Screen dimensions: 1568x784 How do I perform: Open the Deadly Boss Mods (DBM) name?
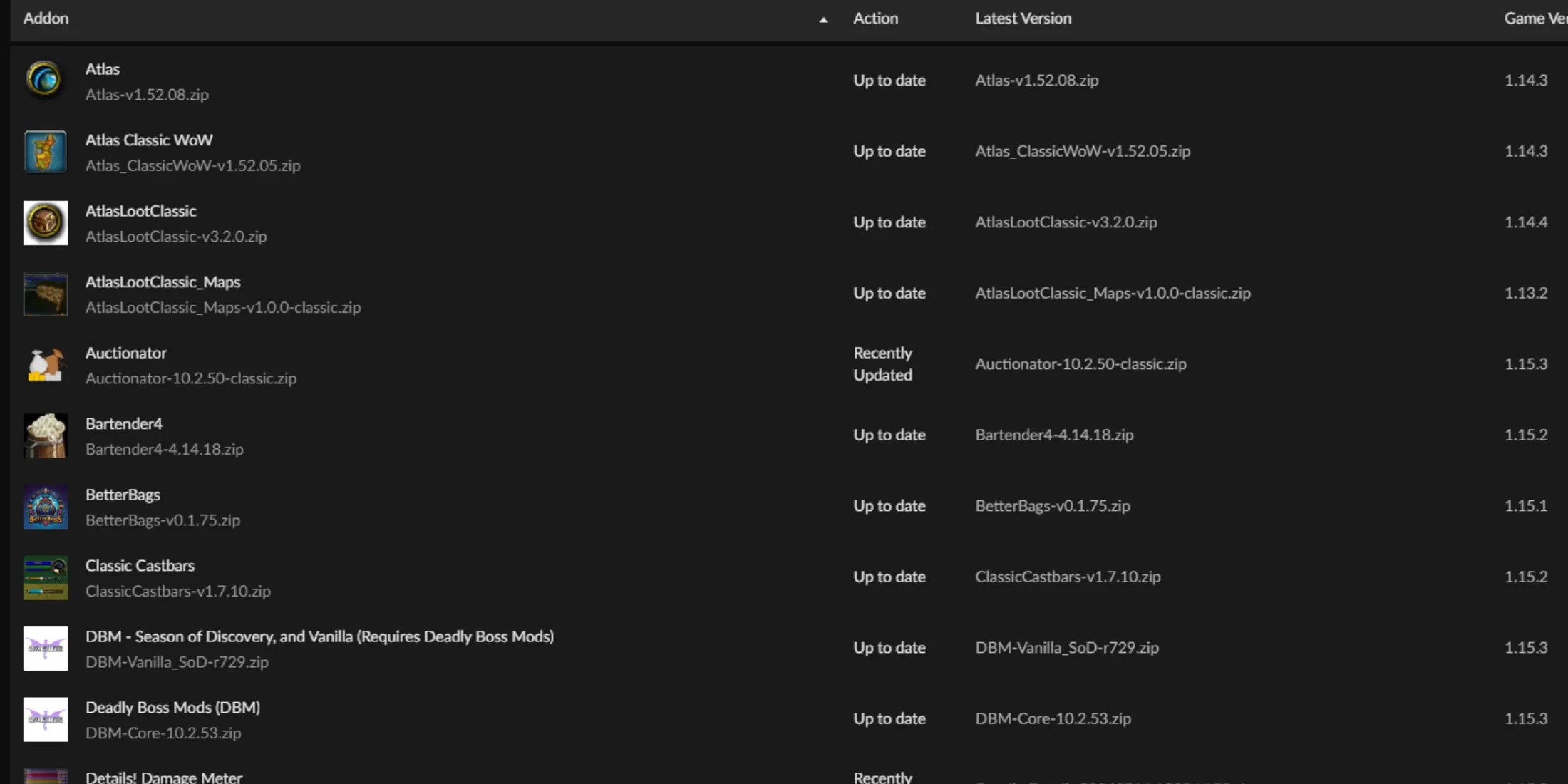click(172, 708)
